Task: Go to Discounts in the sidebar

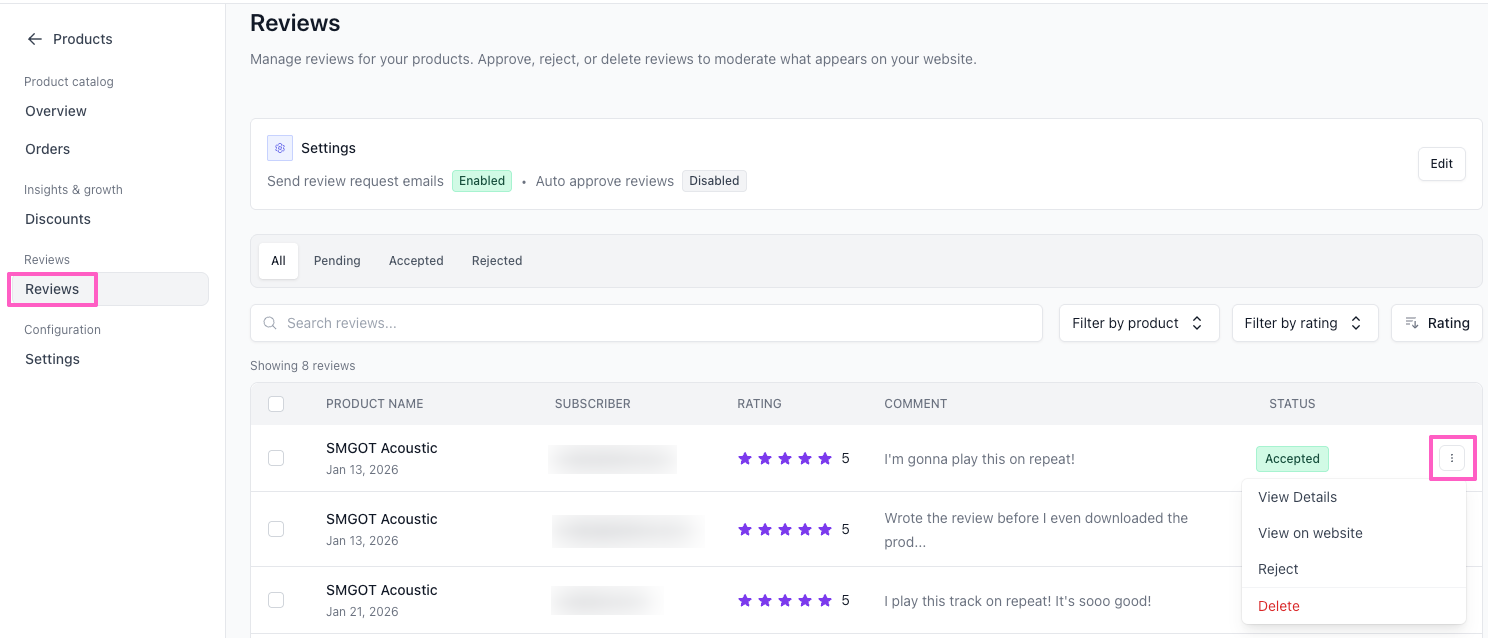Action: tap(58, 219)
